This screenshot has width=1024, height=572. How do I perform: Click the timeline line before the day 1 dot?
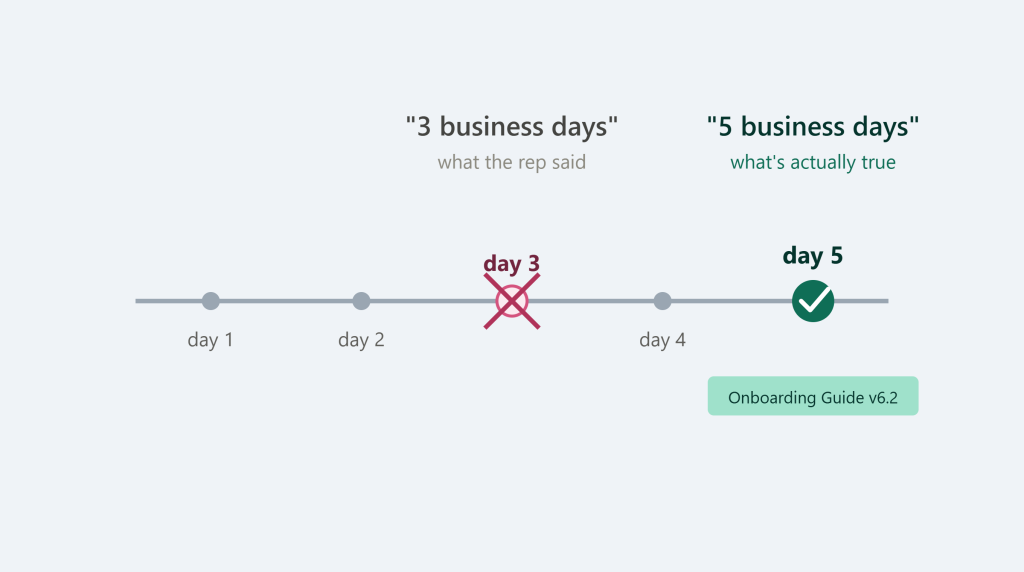(168, 301)
